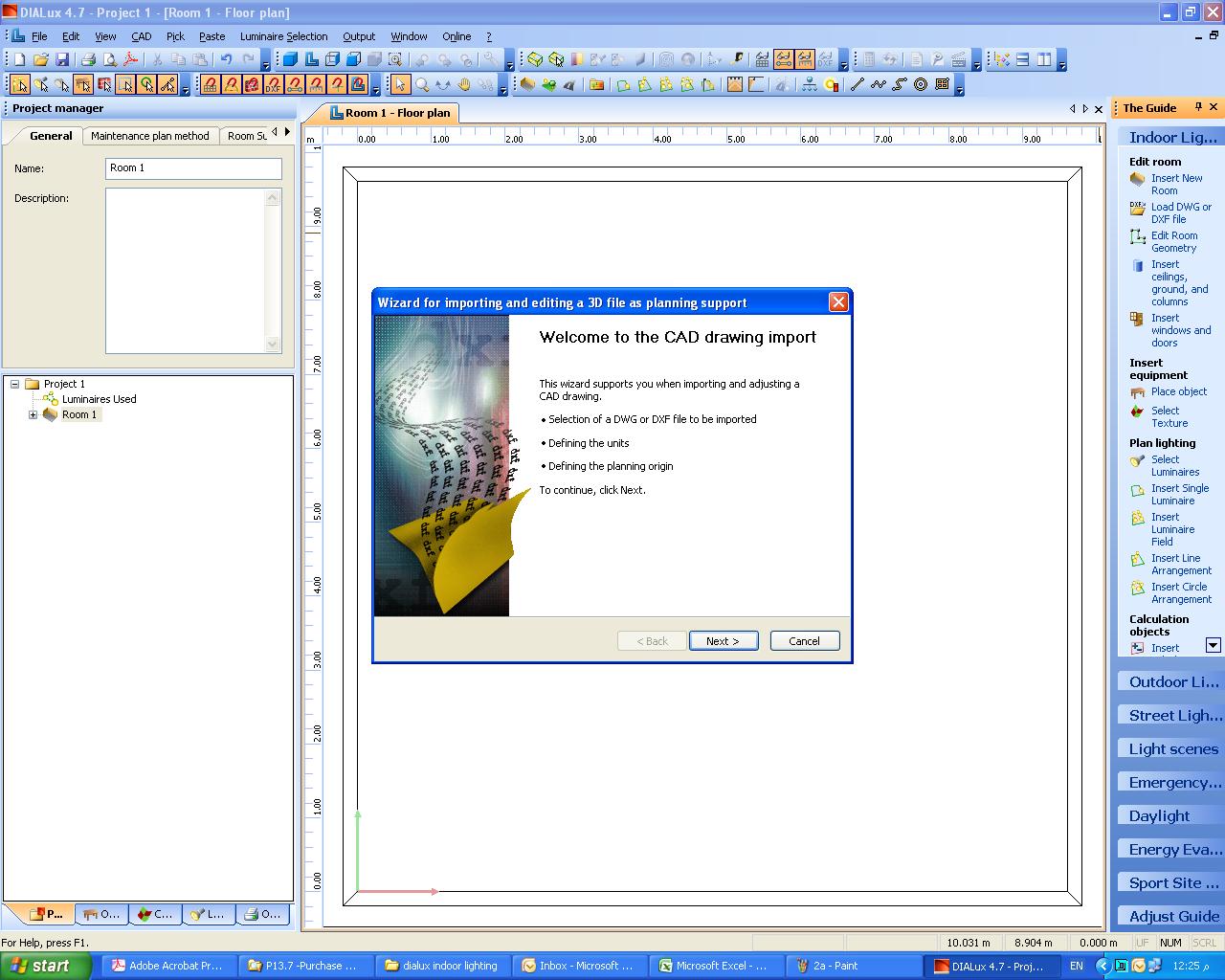Click the Start calculation icon

(x=869, y=58)
